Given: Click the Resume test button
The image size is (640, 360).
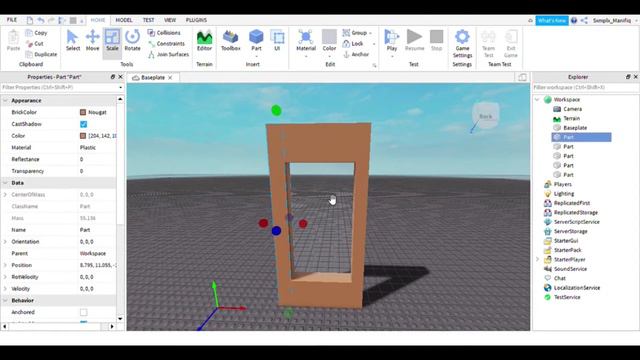Looking at the screenshot, I should (x=414, y=40).
